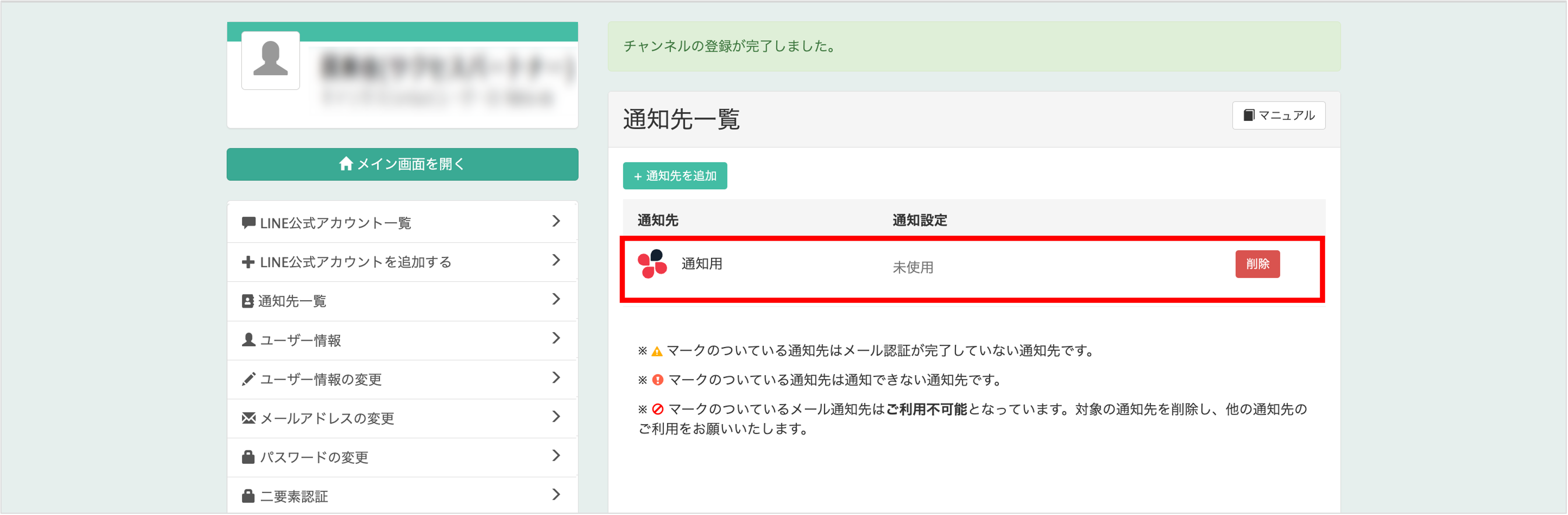Click the 通知用 channel logo icon
Image resolution: width=1568 pixels, height=515 pixels.
coord(652,263)
